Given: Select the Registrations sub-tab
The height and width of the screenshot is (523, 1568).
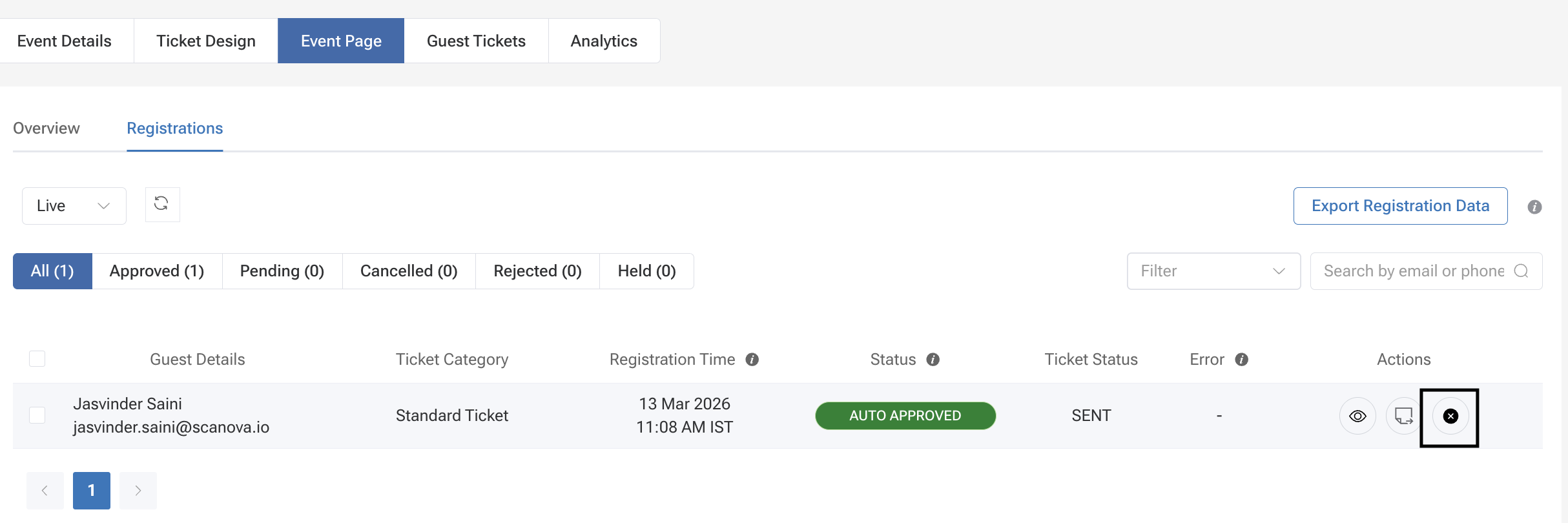Looking at the screenshot, I should click(x=175, y=128).
